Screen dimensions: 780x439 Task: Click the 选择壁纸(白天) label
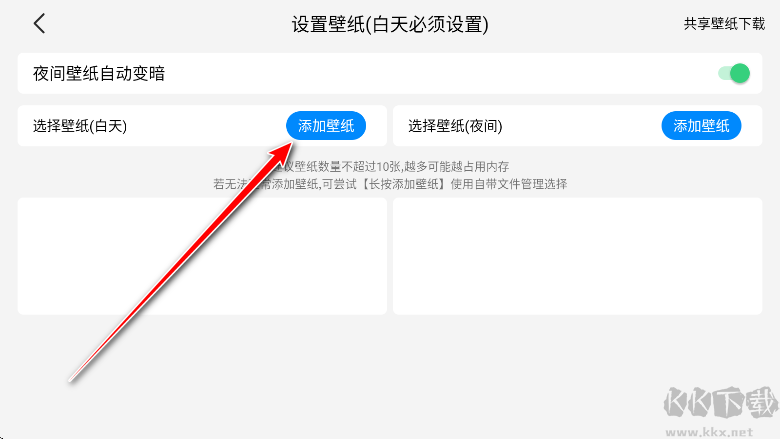[x=80, y=126]
